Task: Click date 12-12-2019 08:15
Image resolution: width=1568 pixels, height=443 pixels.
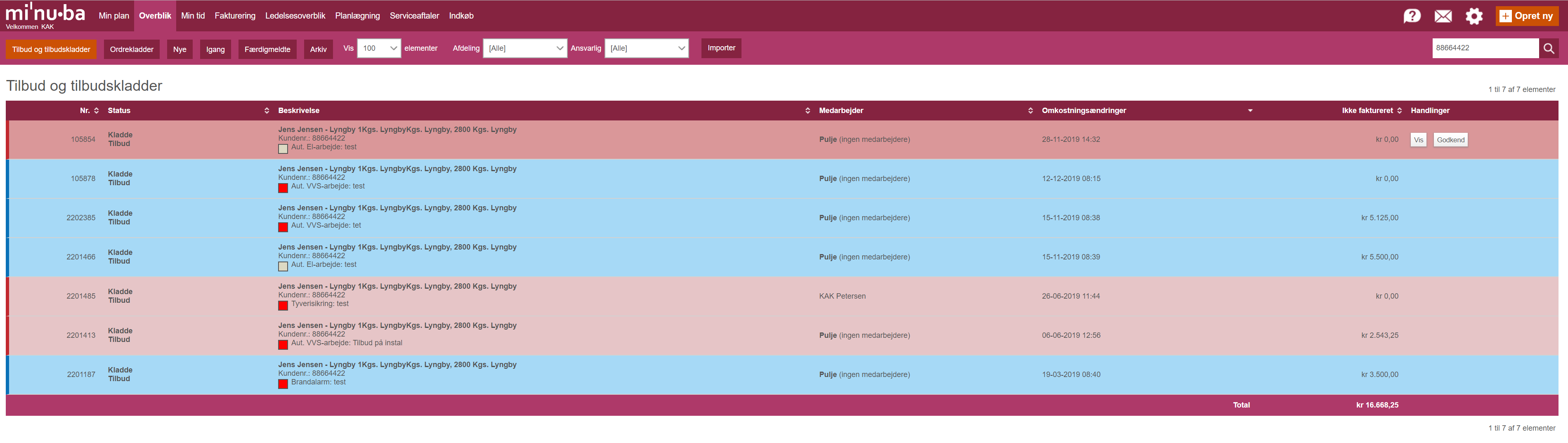Action: click(x=1071, y=179)
